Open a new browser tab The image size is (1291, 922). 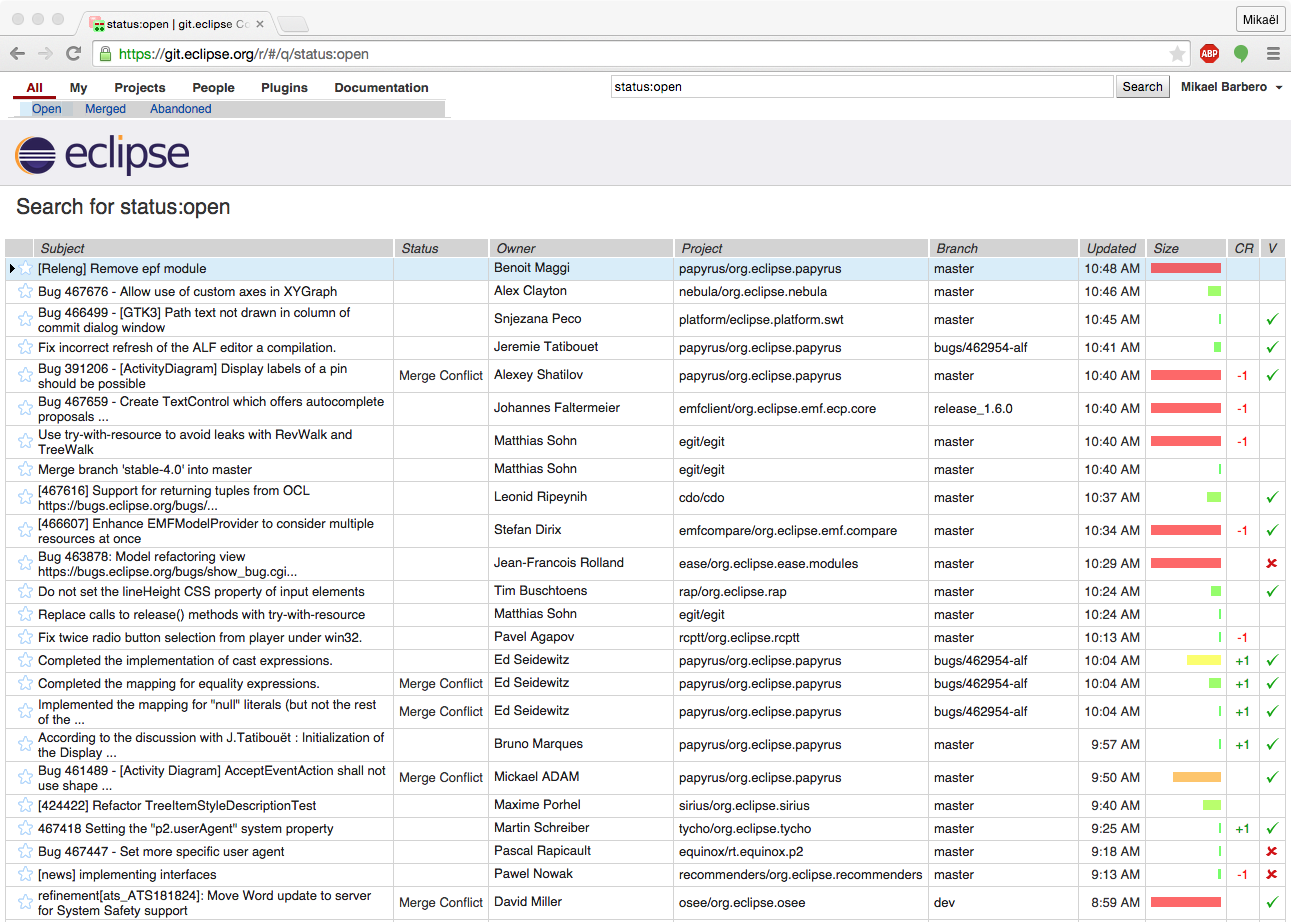point(292,24)
